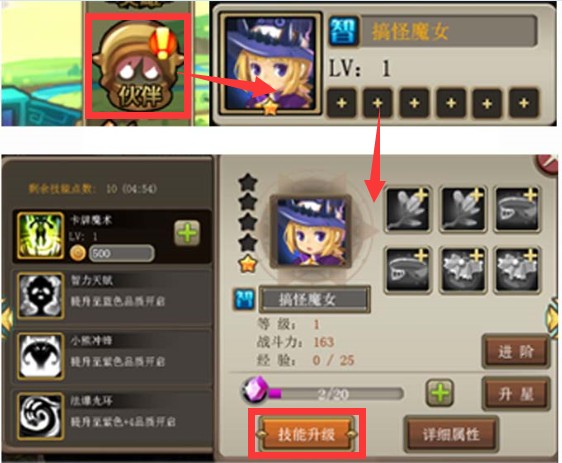The width and height of the screenshot is (562, 463).
Task: Click the purple gem progress bar 2/20
Action: point(322,393)
